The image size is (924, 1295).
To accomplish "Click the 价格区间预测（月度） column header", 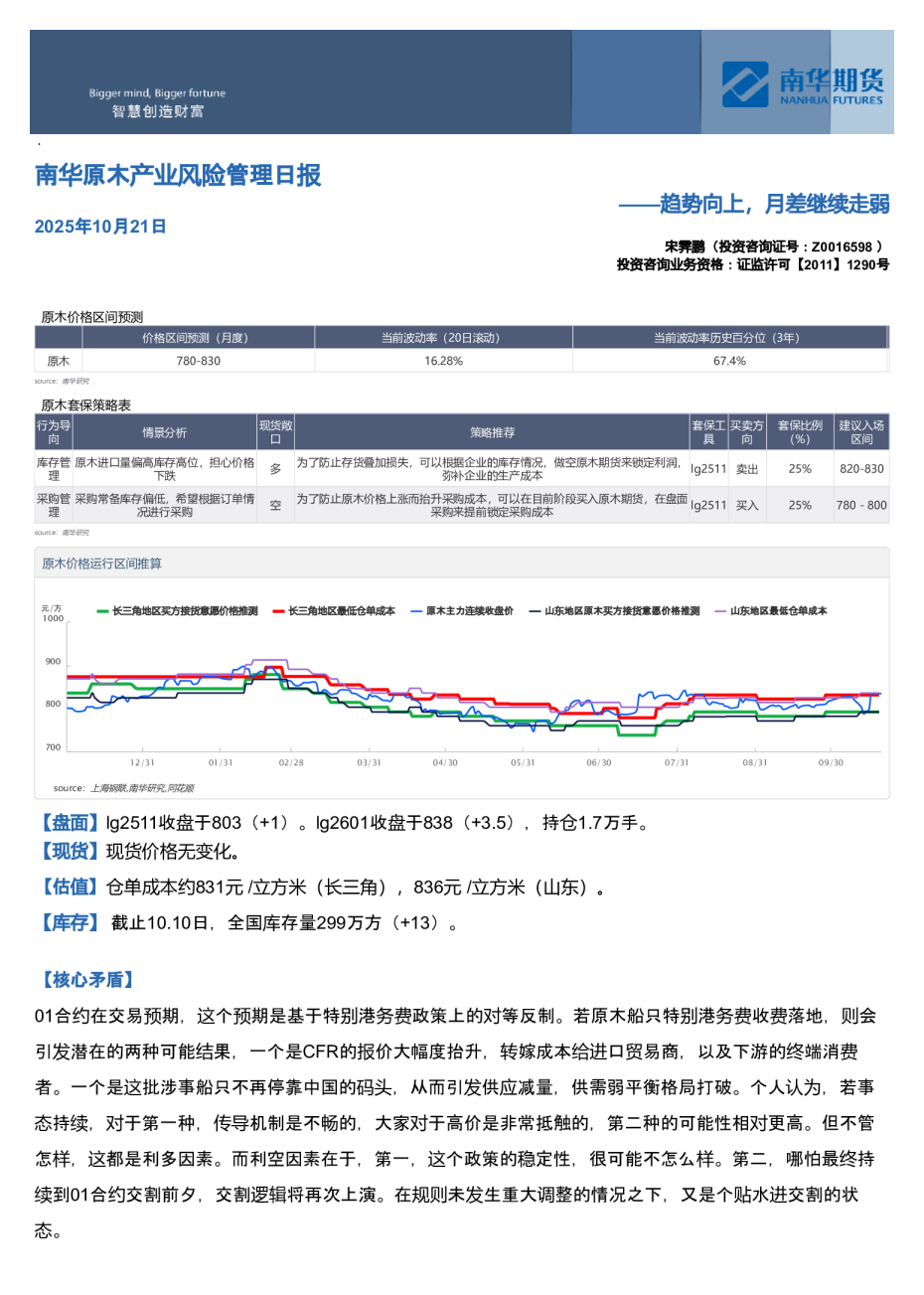I will coord(198,338).
